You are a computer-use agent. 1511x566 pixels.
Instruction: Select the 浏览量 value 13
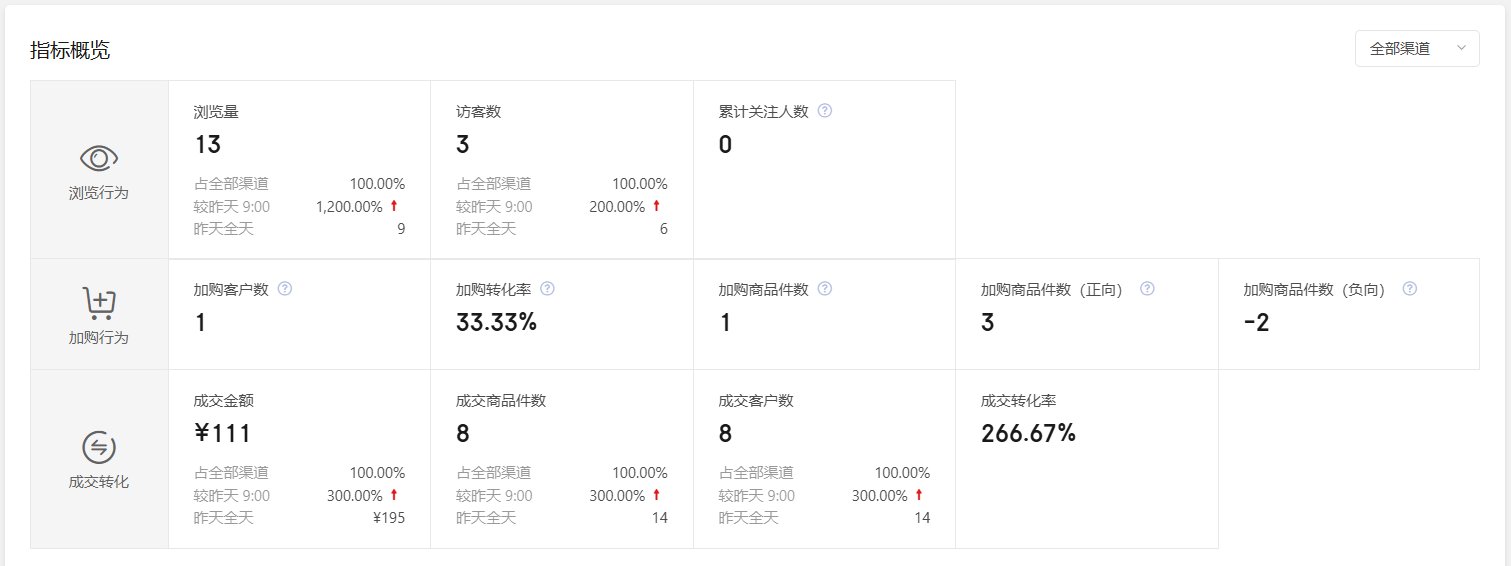tap(207, 145)
